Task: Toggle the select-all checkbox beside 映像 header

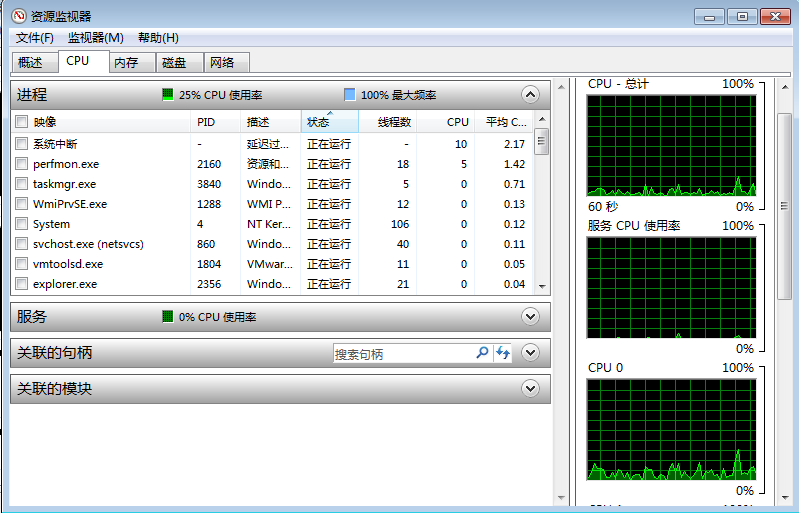Action: tap(21, 122)
